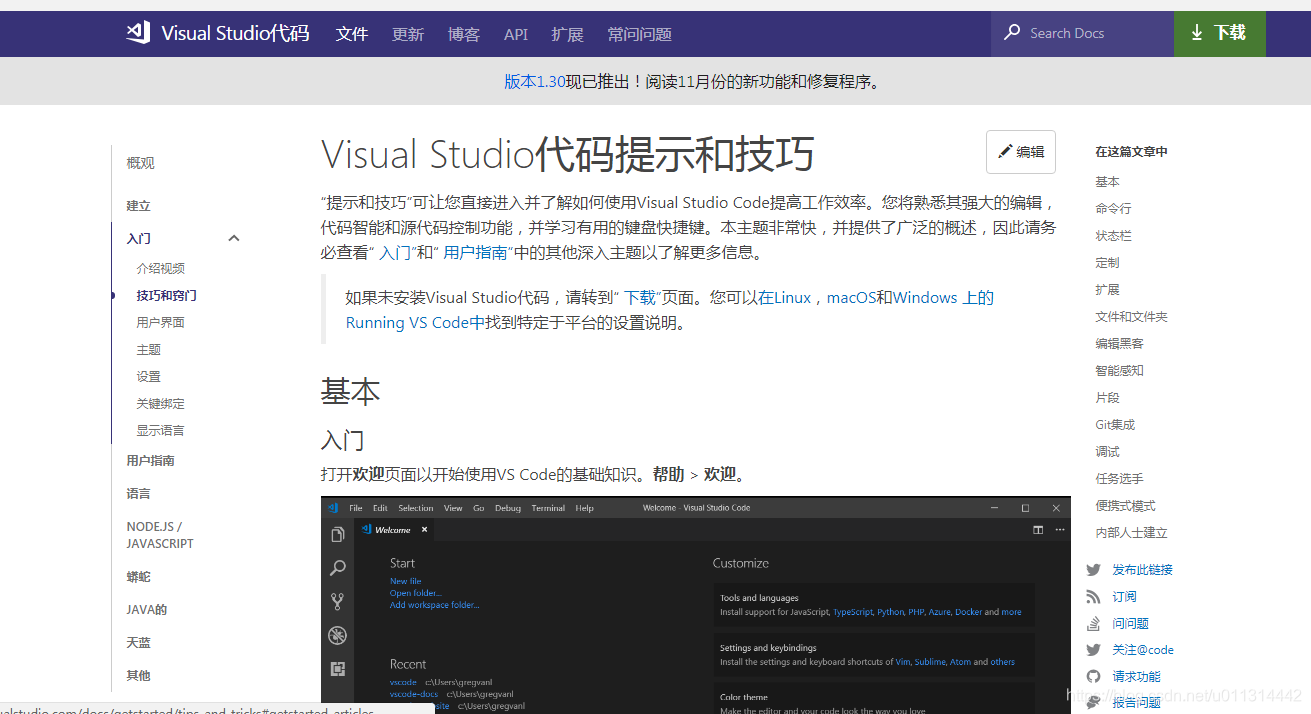Jump to 便携式模式 in the article outline
The height and width of the screenshot is (714, 1311).
[x=1125, y=505]
